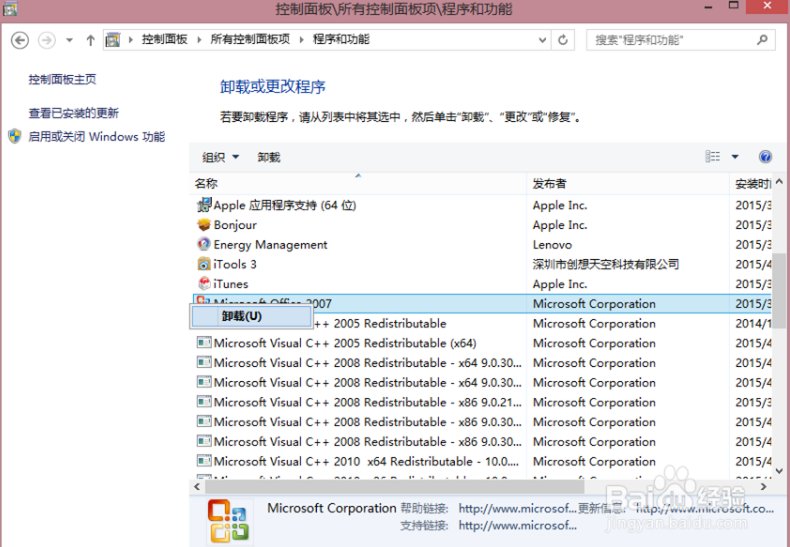Select Apple 应用程序支持 (64 位) icon
This screenshot has width=790, height=547.
click(204, 205)
